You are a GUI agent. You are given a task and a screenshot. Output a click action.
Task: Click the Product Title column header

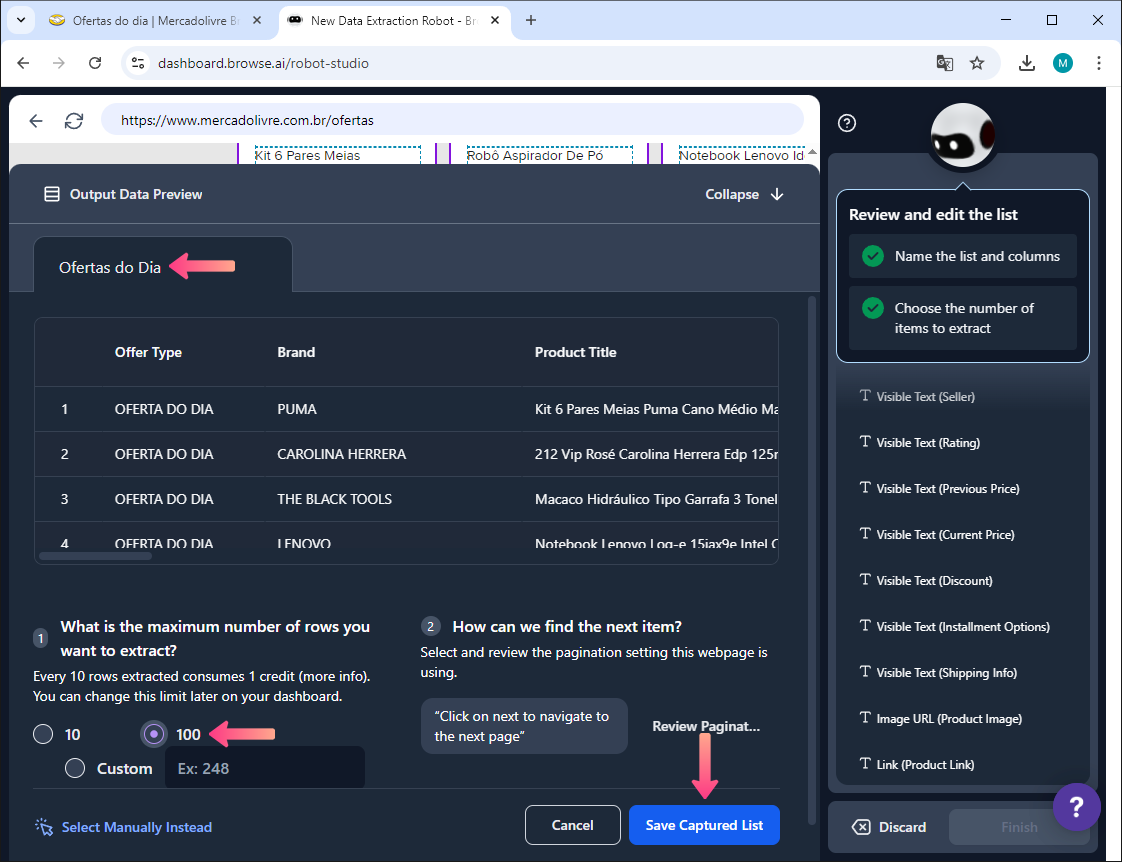point(575,352)
